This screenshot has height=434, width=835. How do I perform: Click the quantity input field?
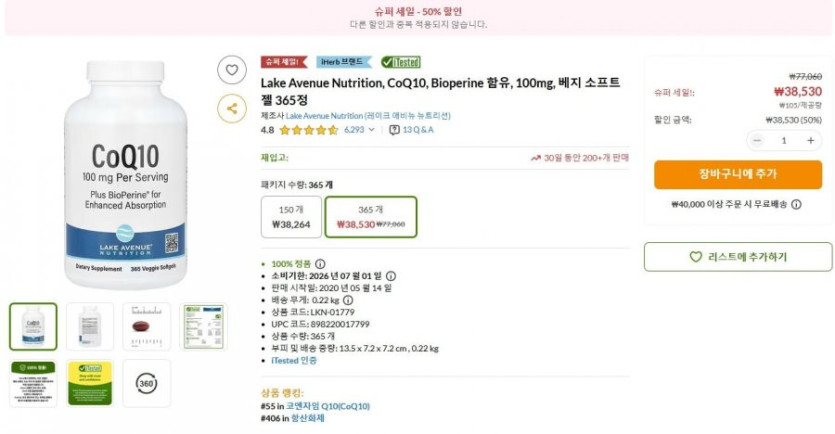pyautogui.click(x=783, y=141)
